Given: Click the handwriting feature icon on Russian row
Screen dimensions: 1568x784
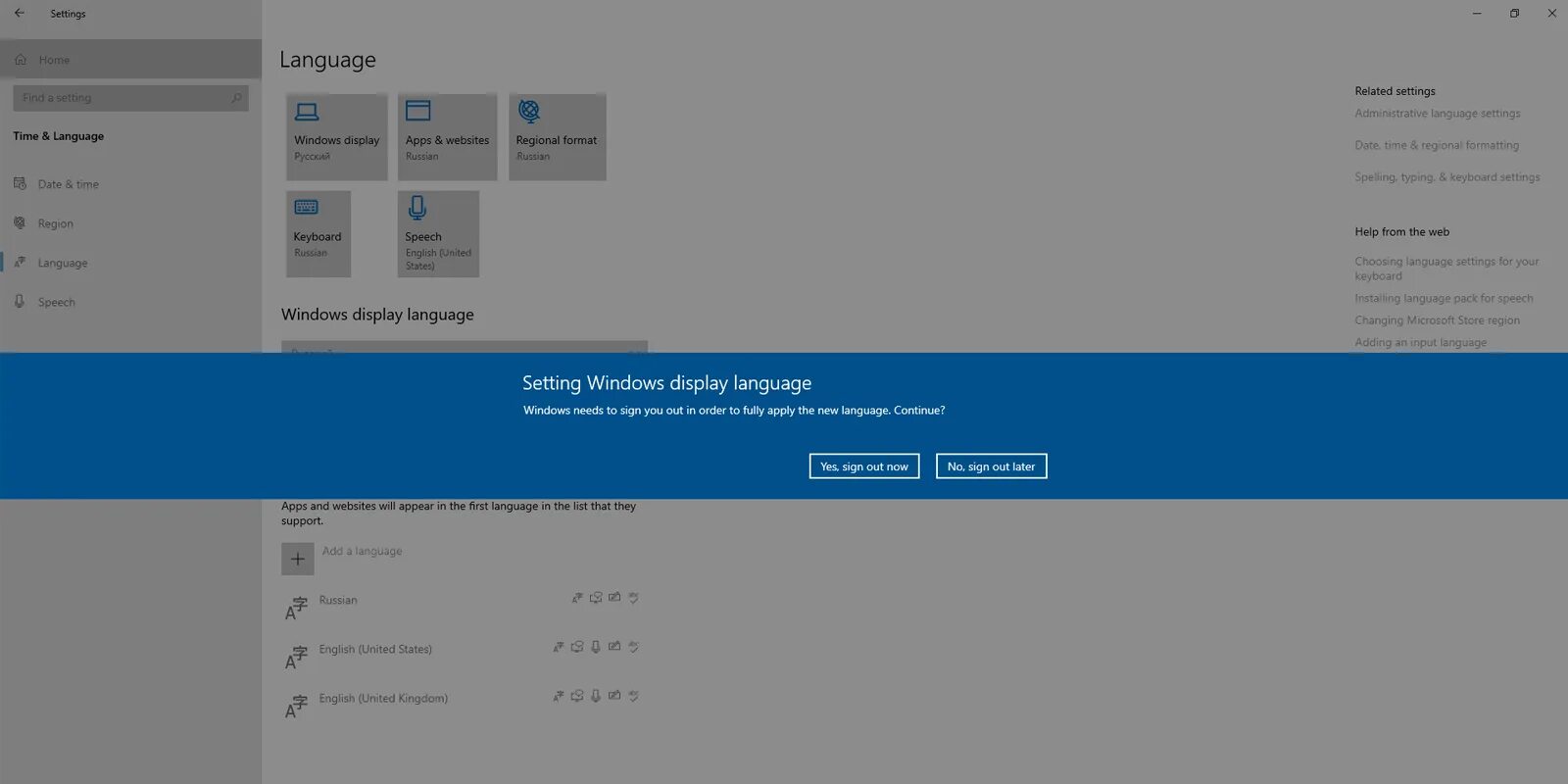Looking at the screenshot, I should pos(614,597).
